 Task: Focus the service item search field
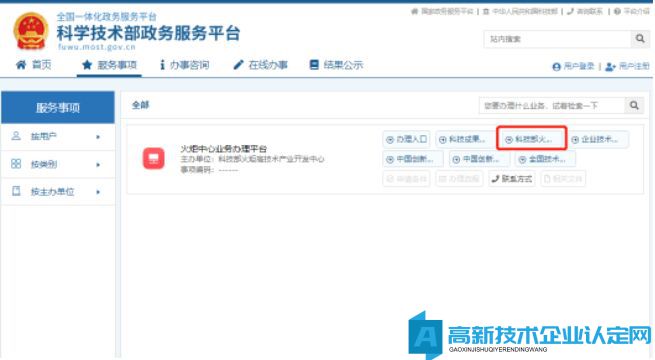point(552,106)
